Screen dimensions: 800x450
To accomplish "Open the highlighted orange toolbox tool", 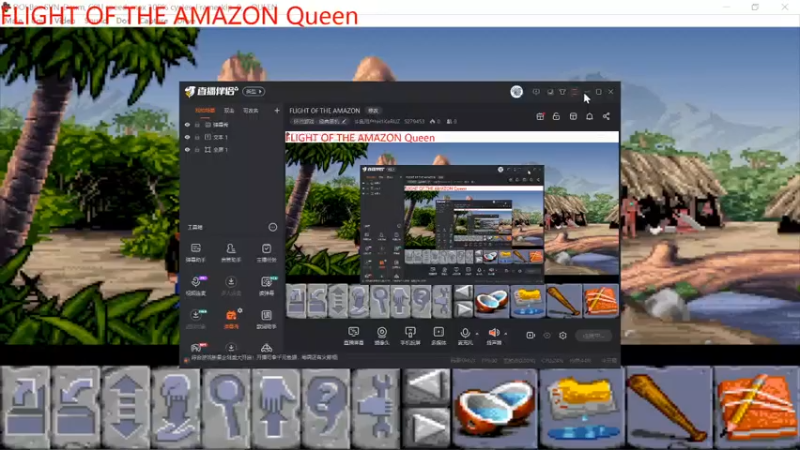I will pos(231,318).
